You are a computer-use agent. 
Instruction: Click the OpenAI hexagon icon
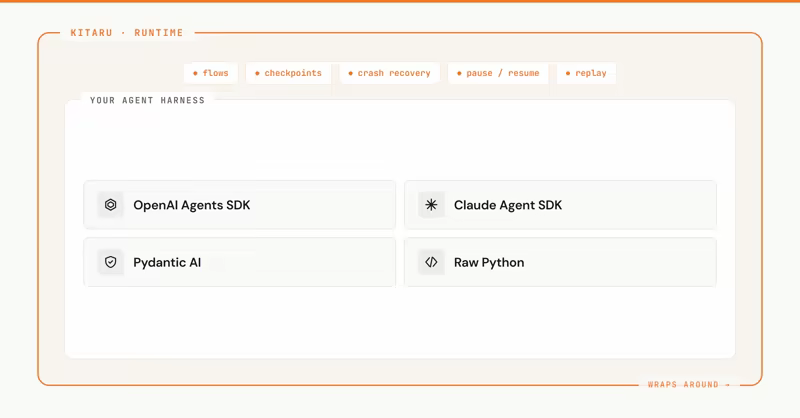(110, 205)
